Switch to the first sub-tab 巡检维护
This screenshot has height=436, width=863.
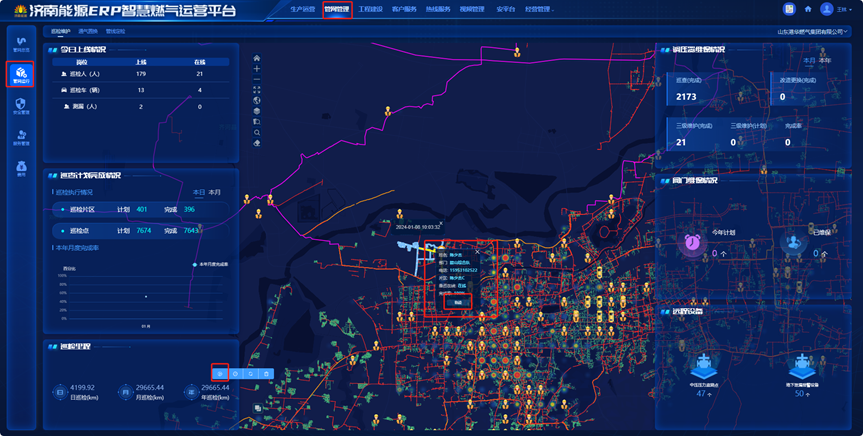61,31
